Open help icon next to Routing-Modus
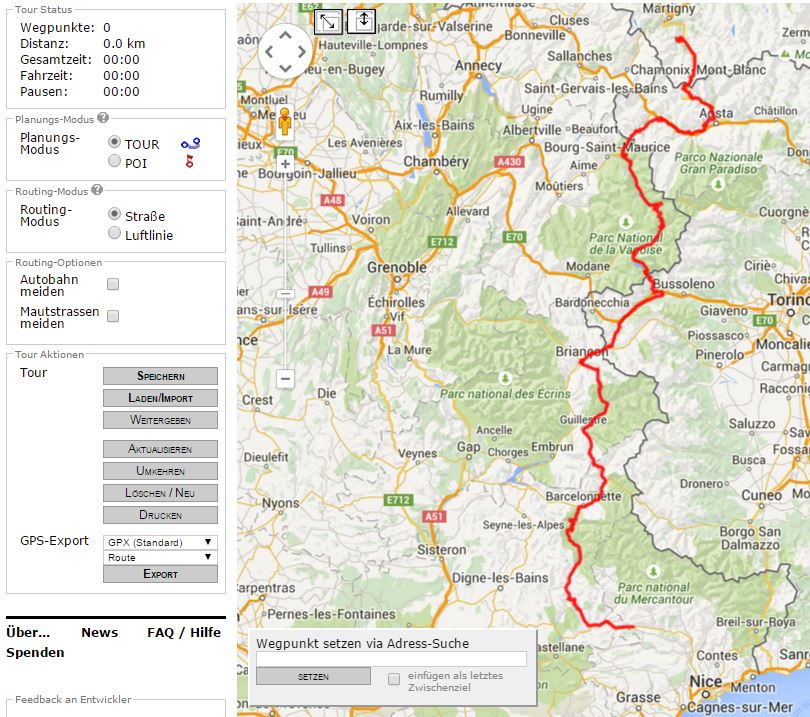810x717 pixels. [97, 190]
